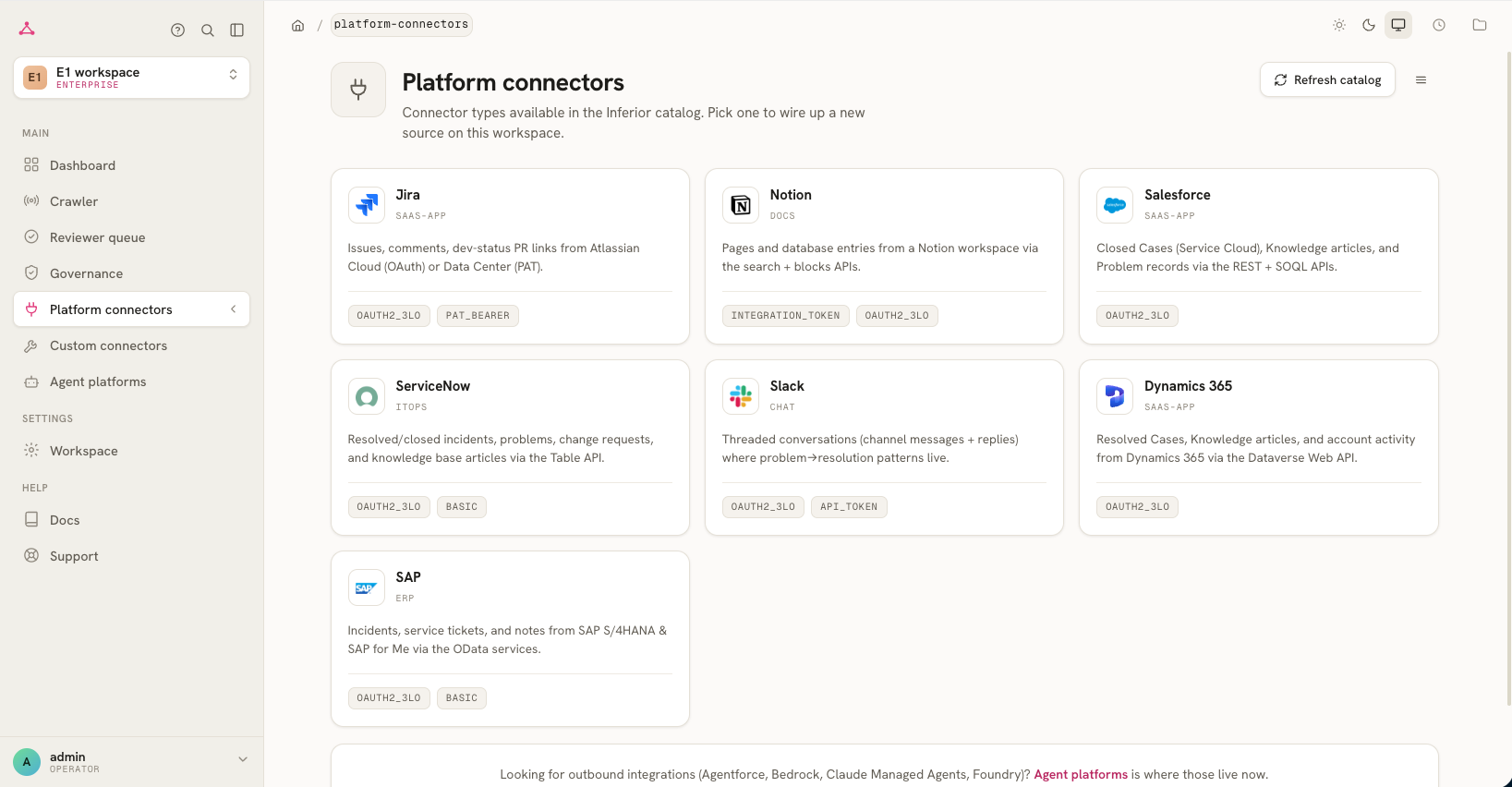Select system theme (monitor icon)
Screen dimensions: 1512x787
[x=1398, y=25]
